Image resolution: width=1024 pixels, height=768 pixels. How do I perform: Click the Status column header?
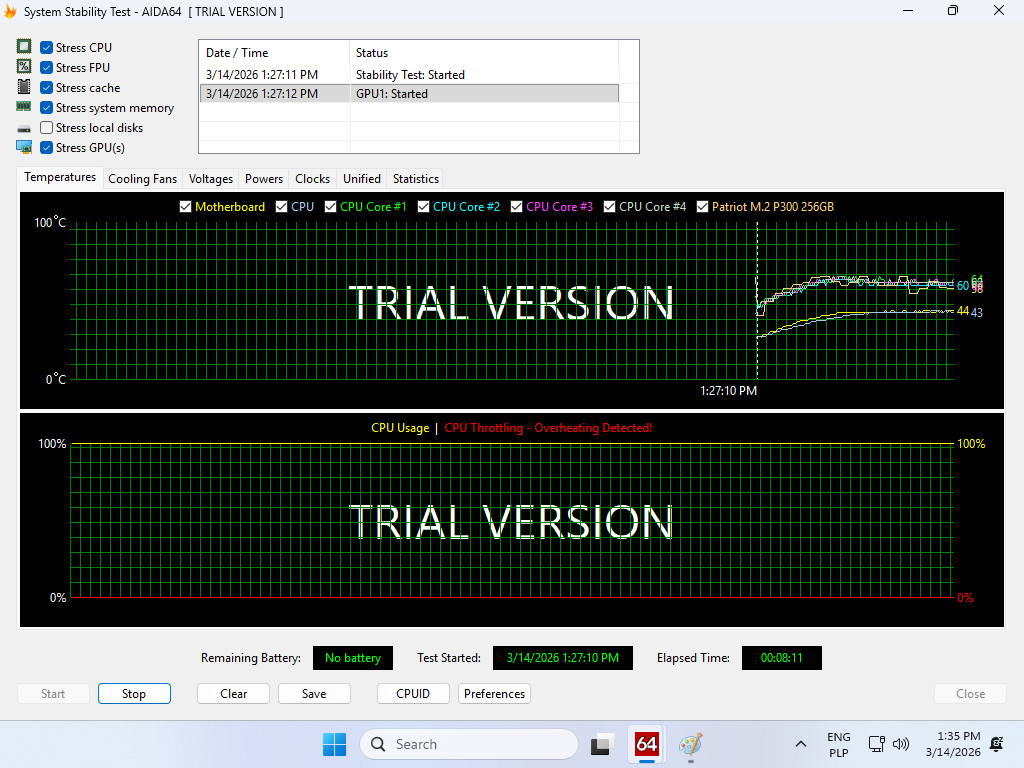(484, 53)
